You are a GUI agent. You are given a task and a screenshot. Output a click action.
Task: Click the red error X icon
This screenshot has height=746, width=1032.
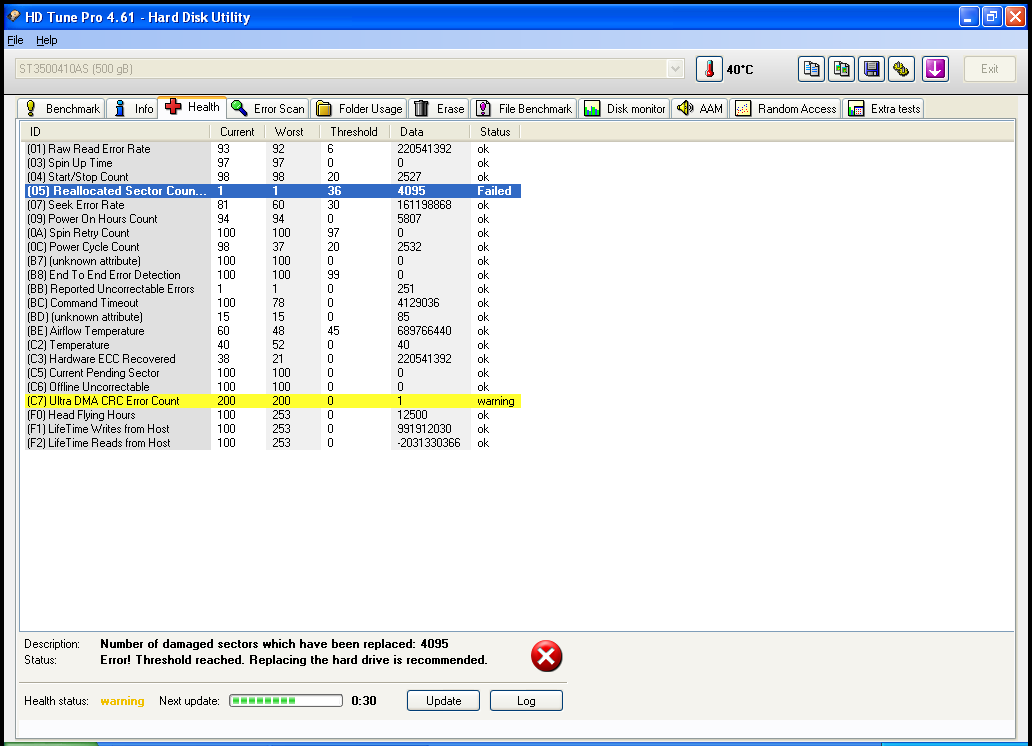tap(546, 656)
